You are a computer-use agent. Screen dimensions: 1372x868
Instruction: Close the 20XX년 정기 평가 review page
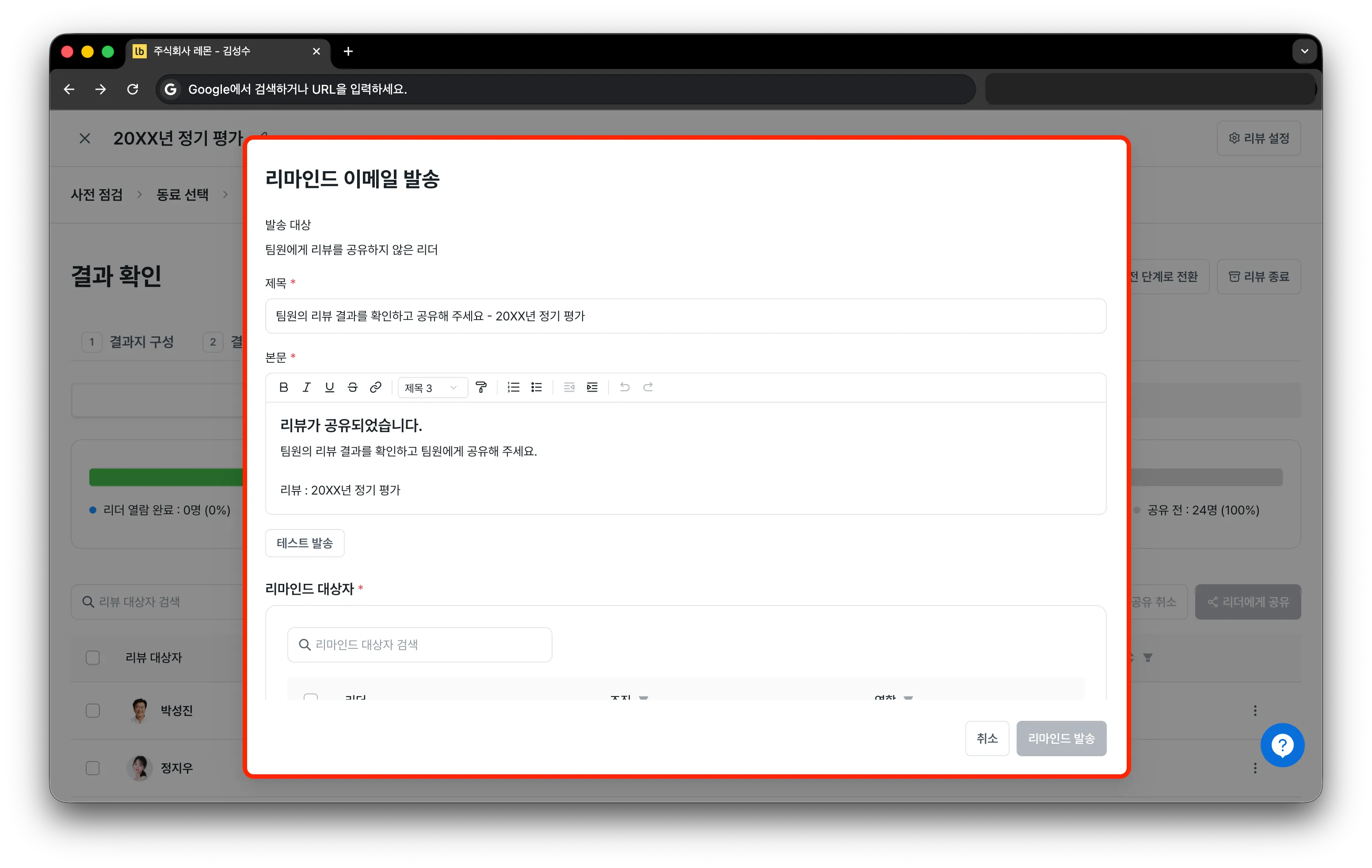click(84, 138)
